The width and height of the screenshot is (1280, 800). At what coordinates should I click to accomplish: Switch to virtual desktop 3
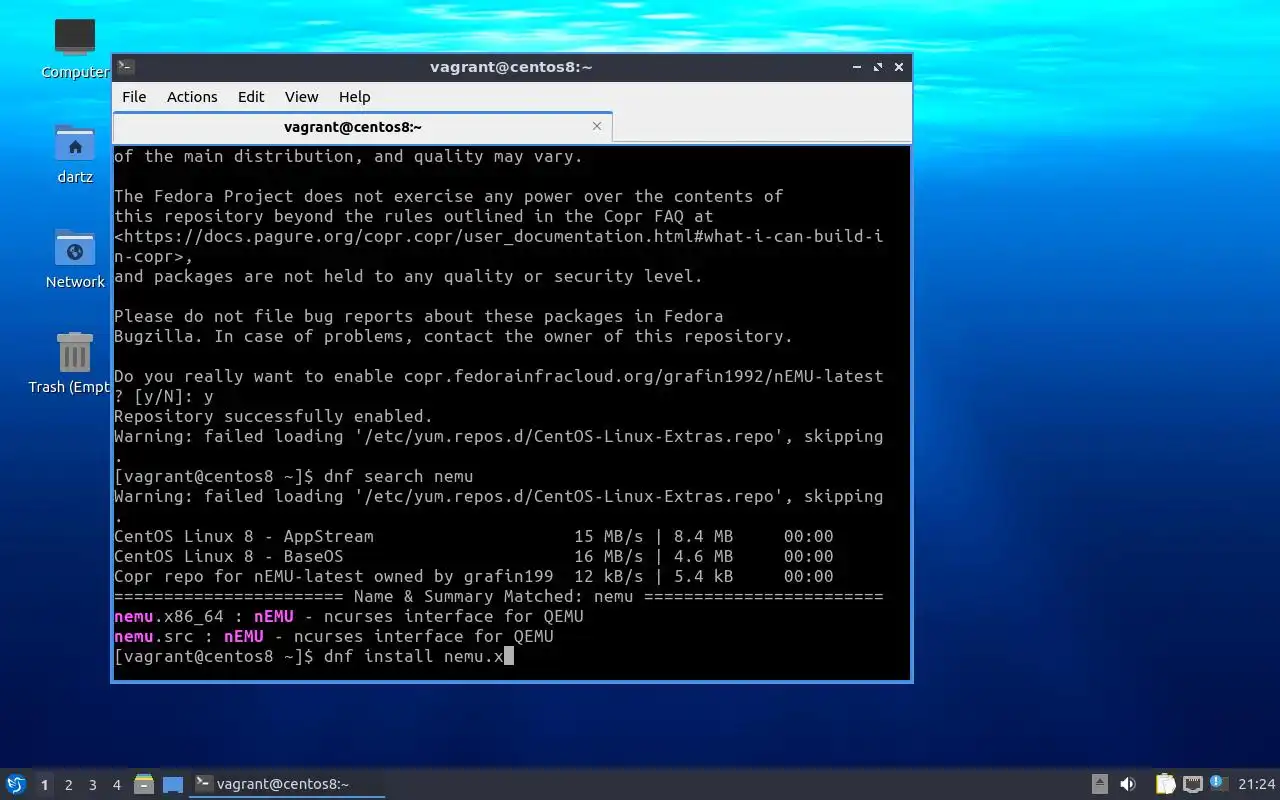click(x=92, y=785)
